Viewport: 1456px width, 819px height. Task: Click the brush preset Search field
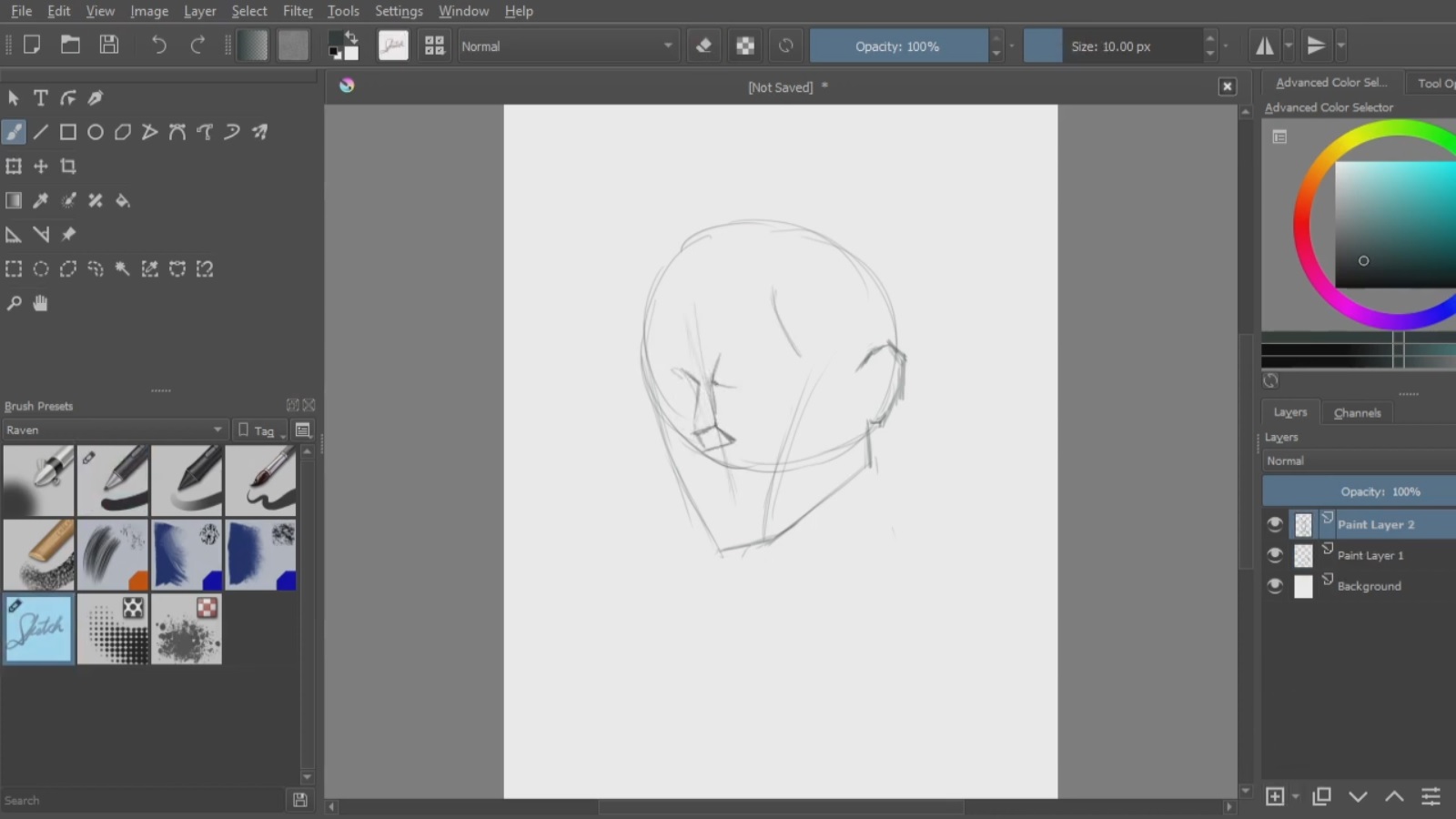tap(143, 801)
